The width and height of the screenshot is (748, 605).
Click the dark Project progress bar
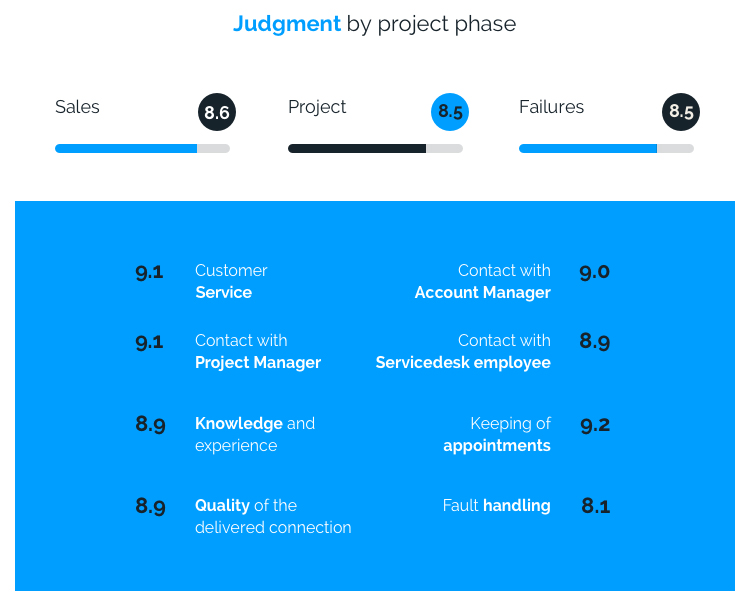pyautogui.click(x=375, y=148)
